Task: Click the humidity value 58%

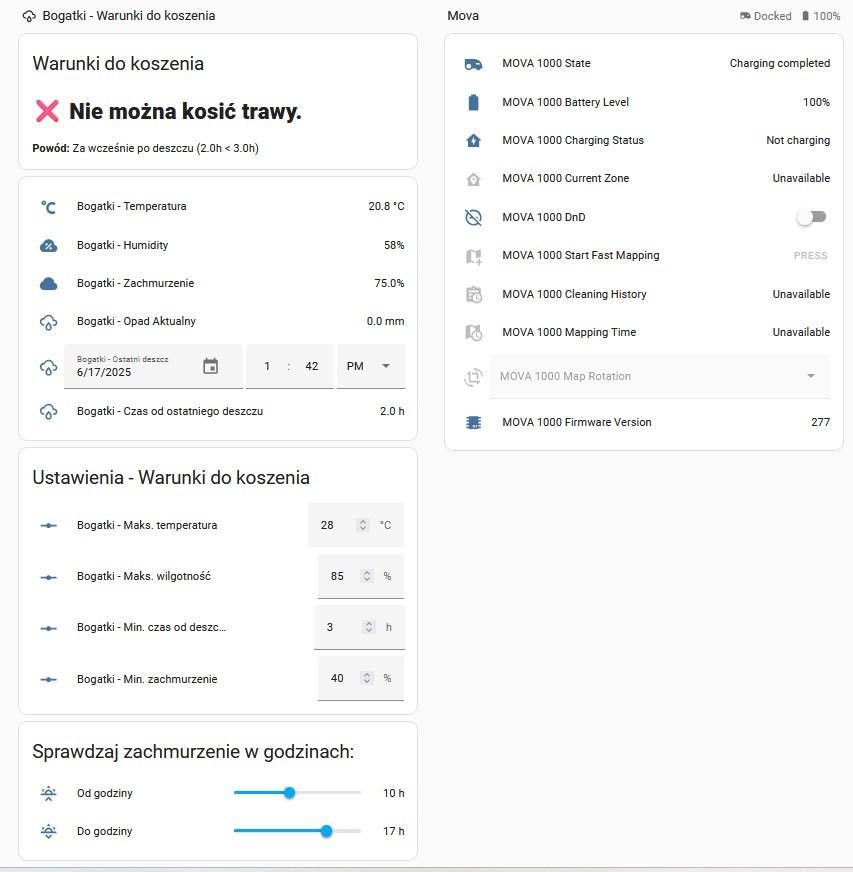Action: [x=394, y=245]
